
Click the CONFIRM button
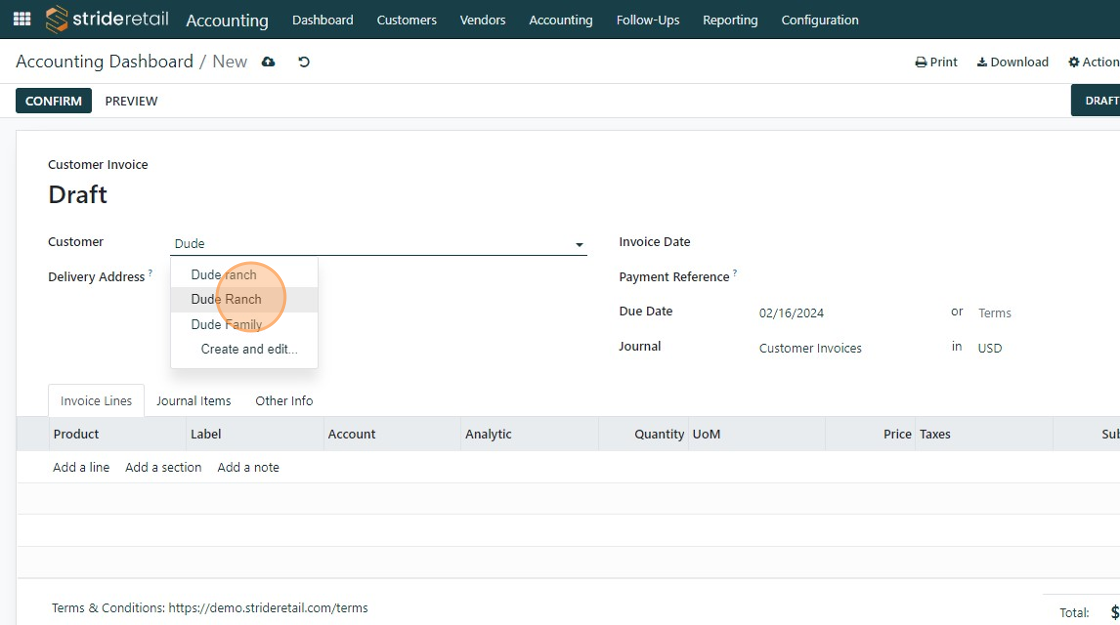(54, 101)
